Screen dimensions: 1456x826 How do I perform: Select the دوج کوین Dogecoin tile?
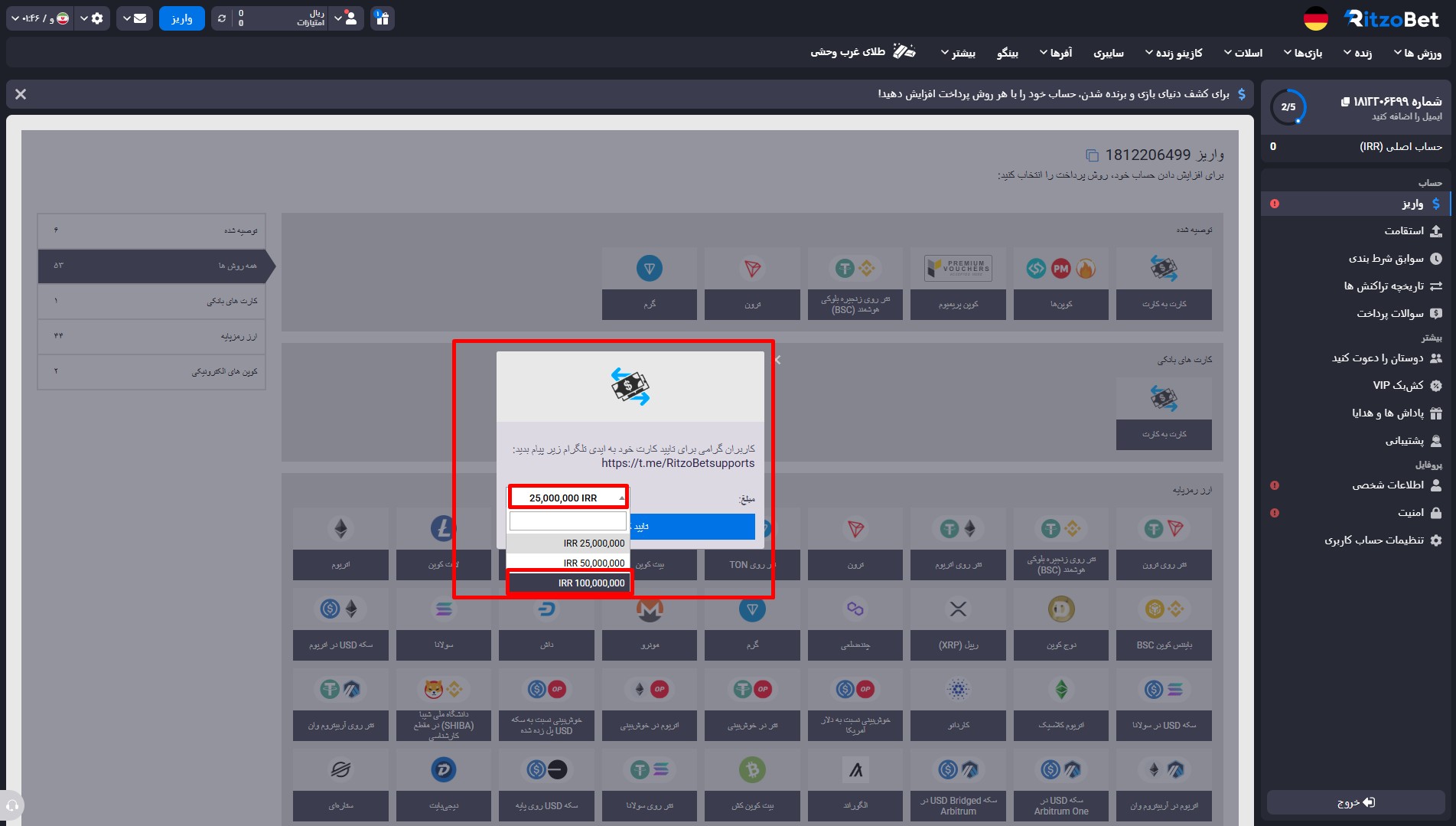(x=1060, y=624)
